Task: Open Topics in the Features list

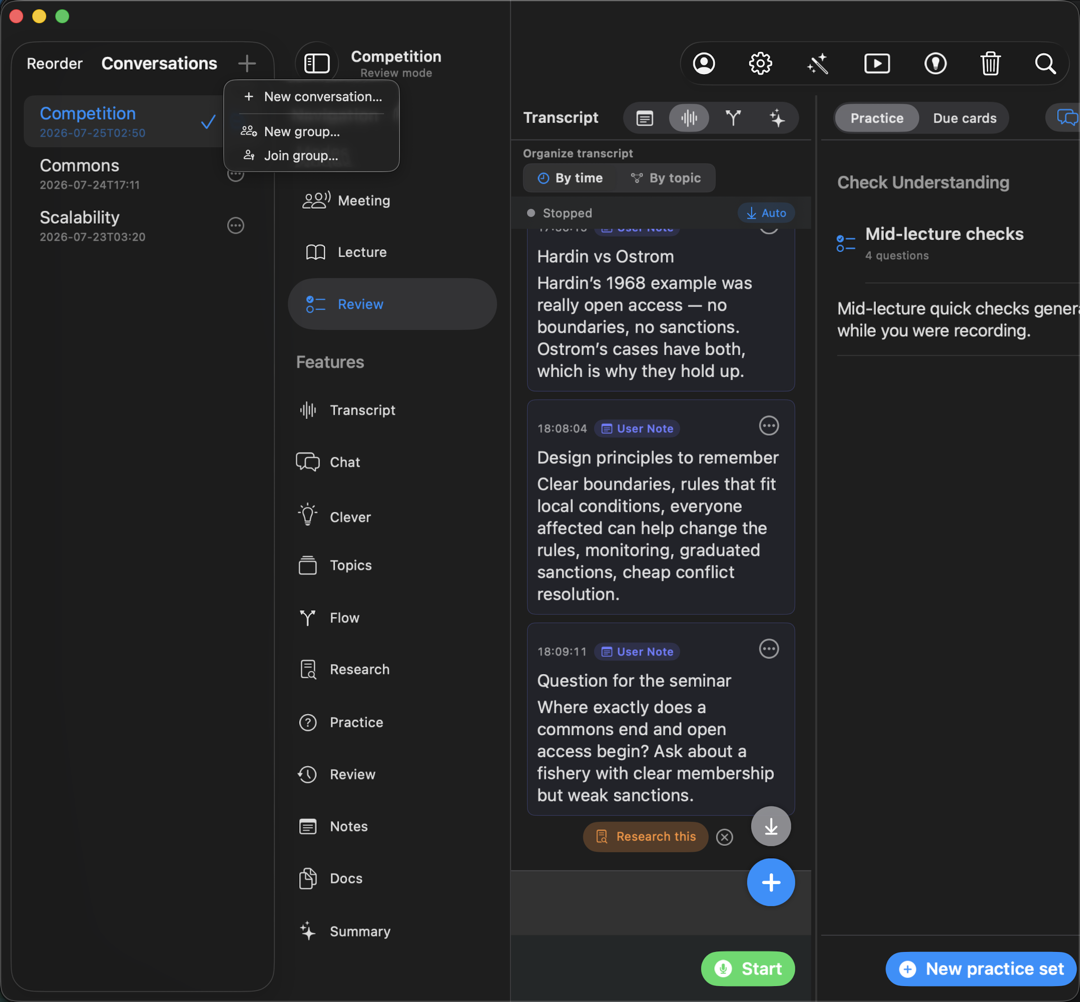Action: coord(335,565)
